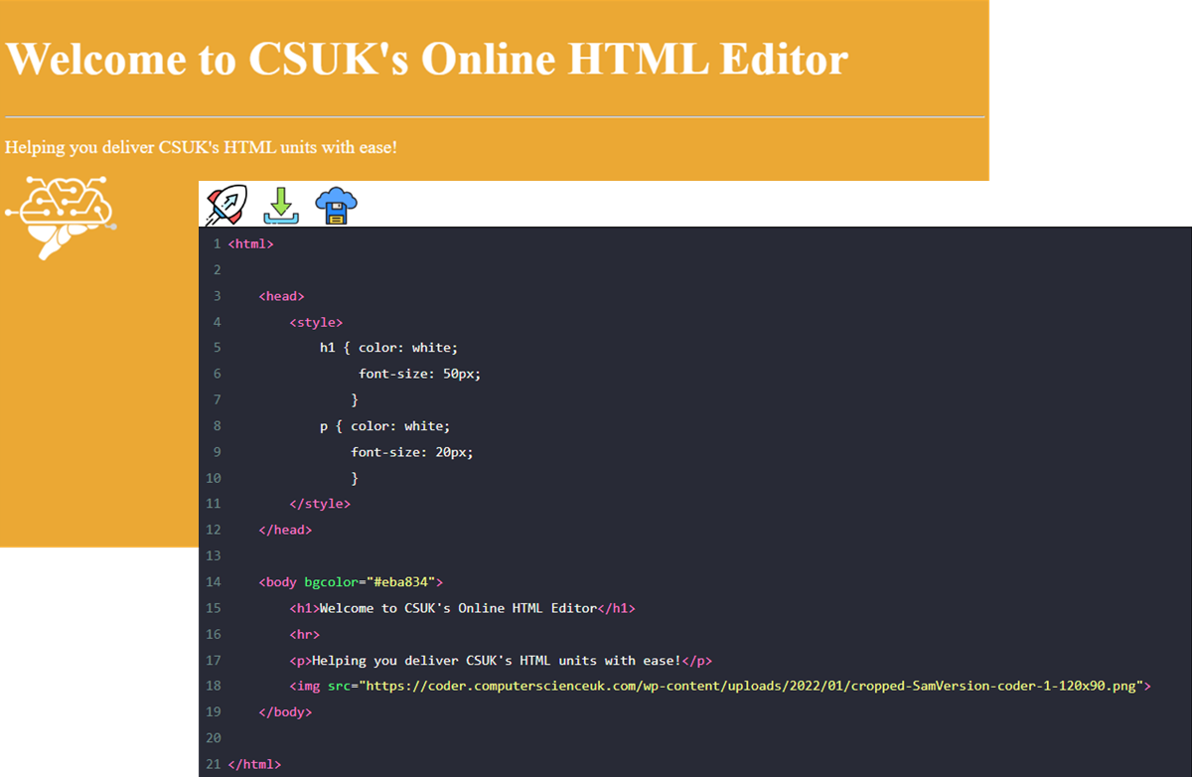Screen dimensions: 1192x777
Task: Click the closing </body> tag
Action: click(285, 712)
